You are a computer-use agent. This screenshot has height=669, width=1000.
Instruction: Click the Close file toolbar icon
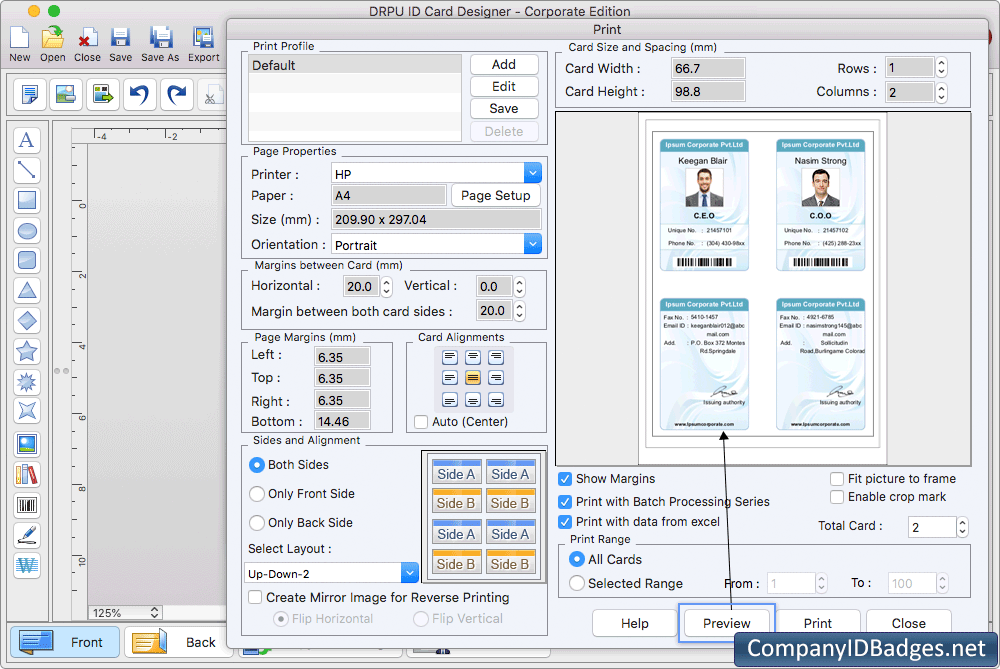[87, 38]
